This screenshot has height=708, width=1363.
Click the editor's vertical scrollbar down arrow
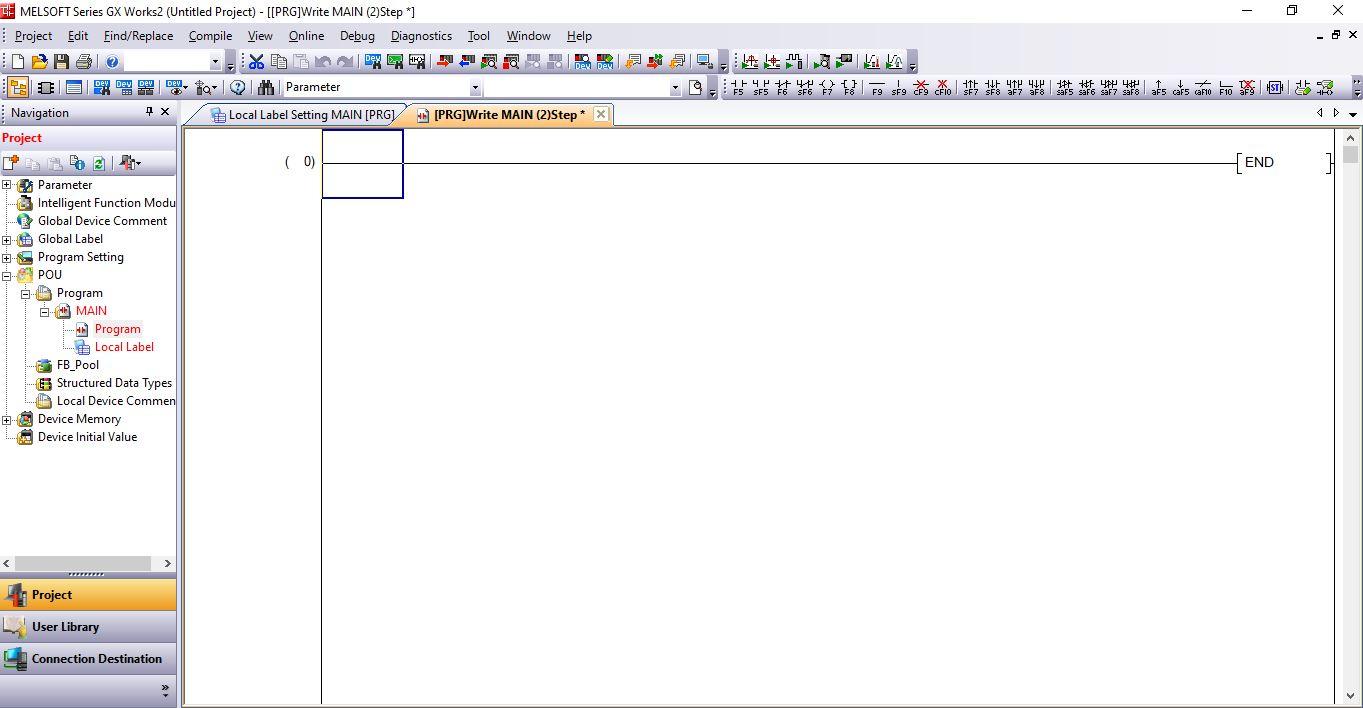[1349, 696]
